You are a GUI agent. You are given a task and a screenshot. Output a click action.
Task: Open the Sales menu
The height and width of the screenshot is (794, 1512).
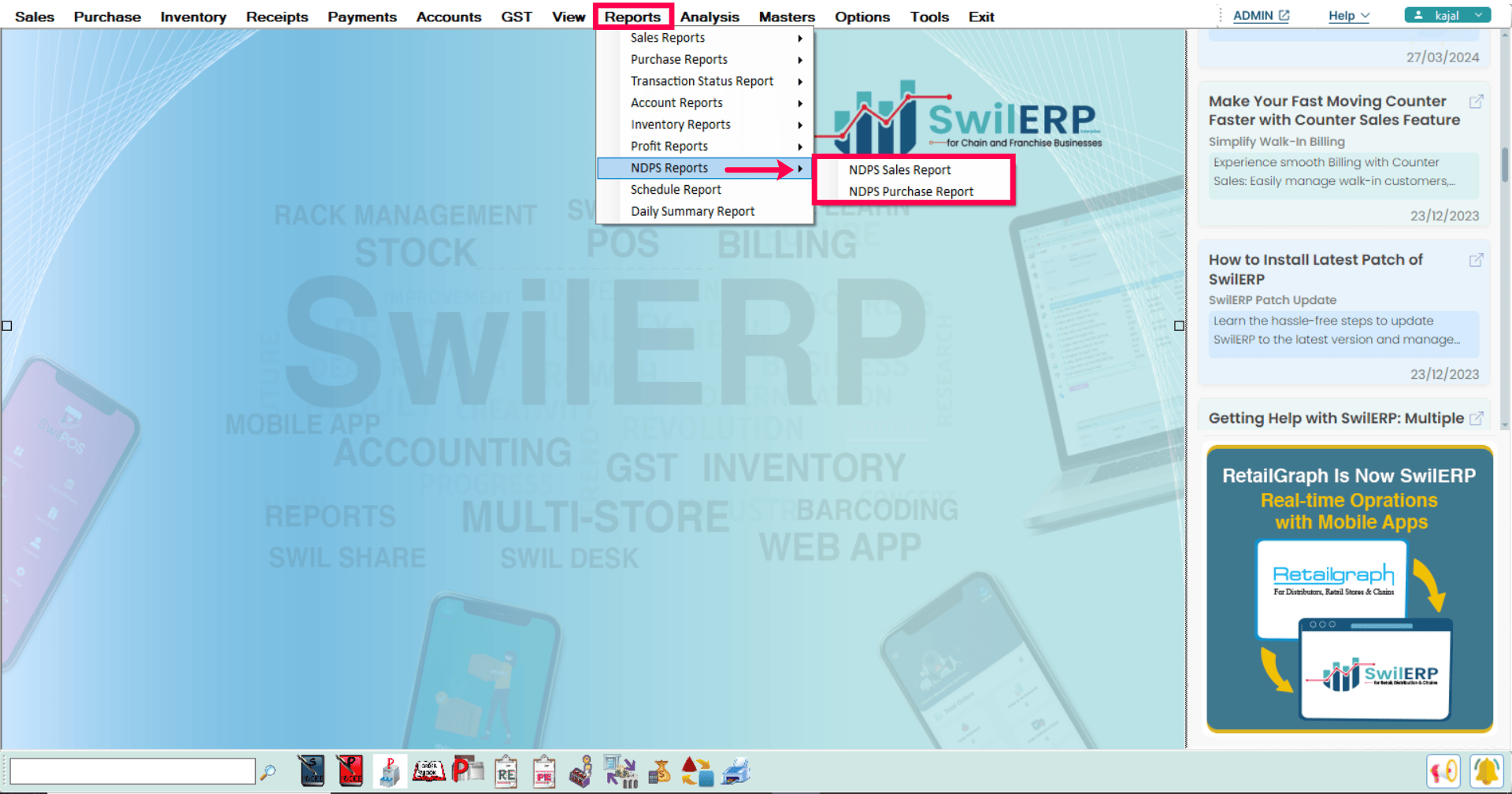point(35,17)
